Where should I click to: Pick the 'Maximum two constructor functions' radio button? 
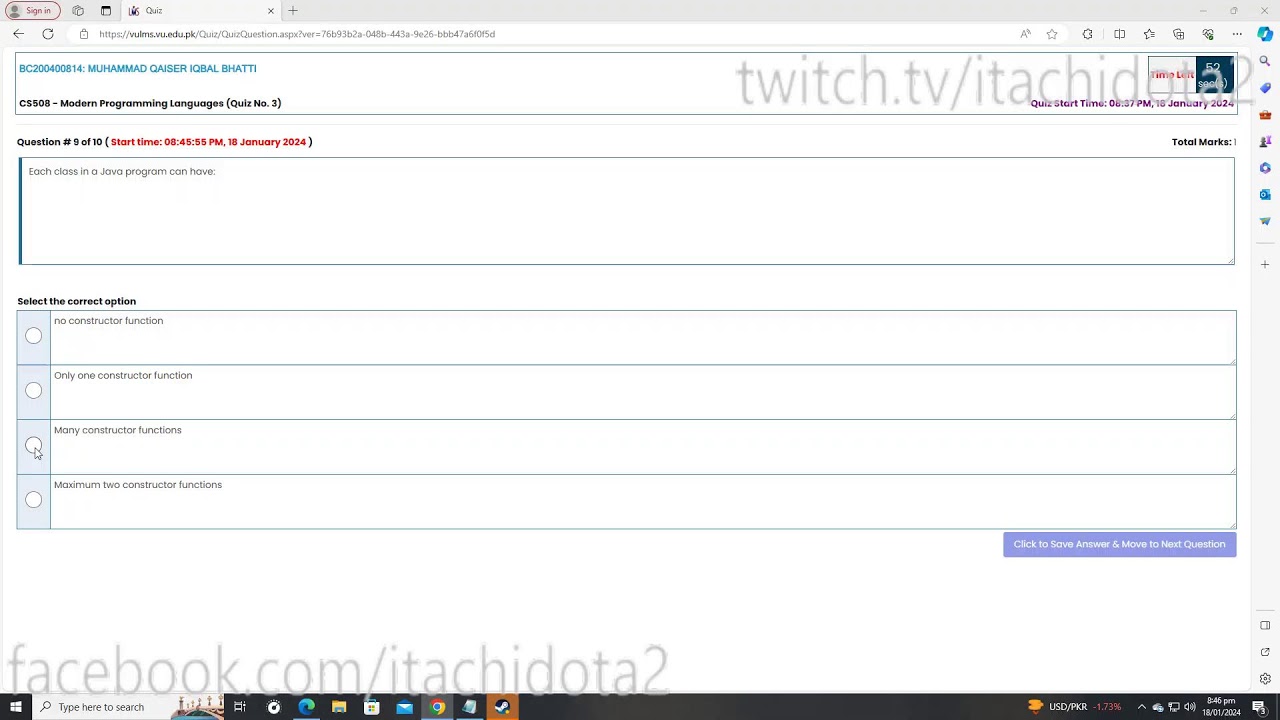[x=34, y=500]
